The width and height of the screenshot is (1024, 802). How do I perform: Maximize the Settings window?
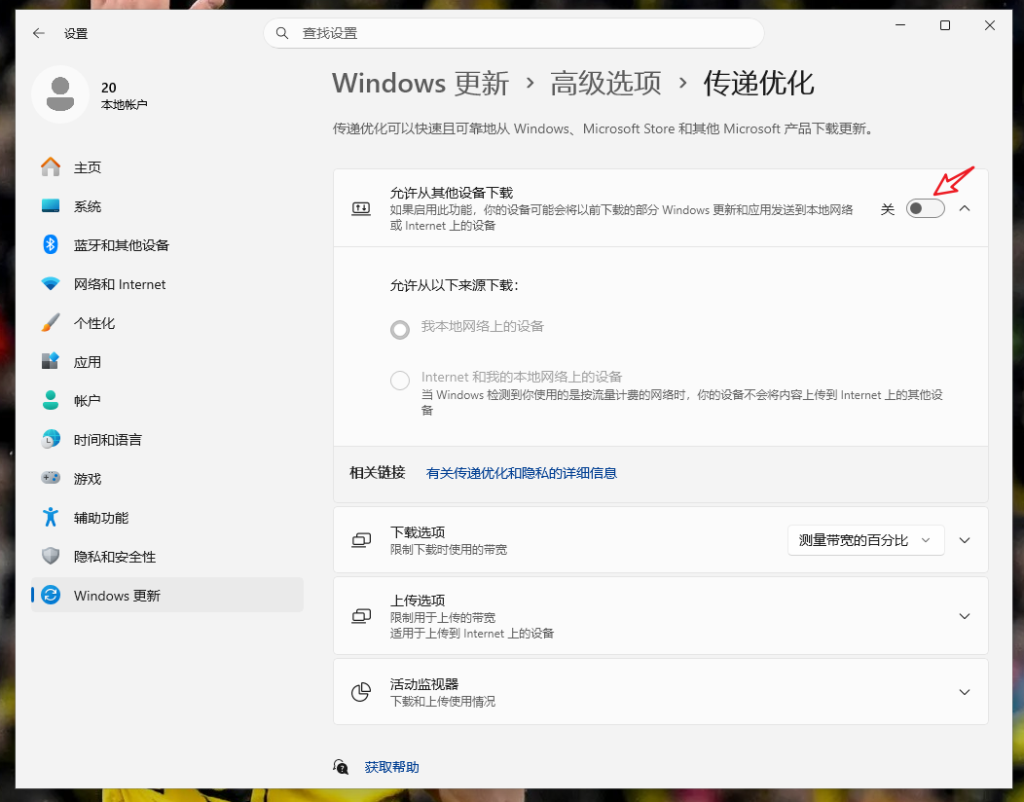[x=944, y=25]
